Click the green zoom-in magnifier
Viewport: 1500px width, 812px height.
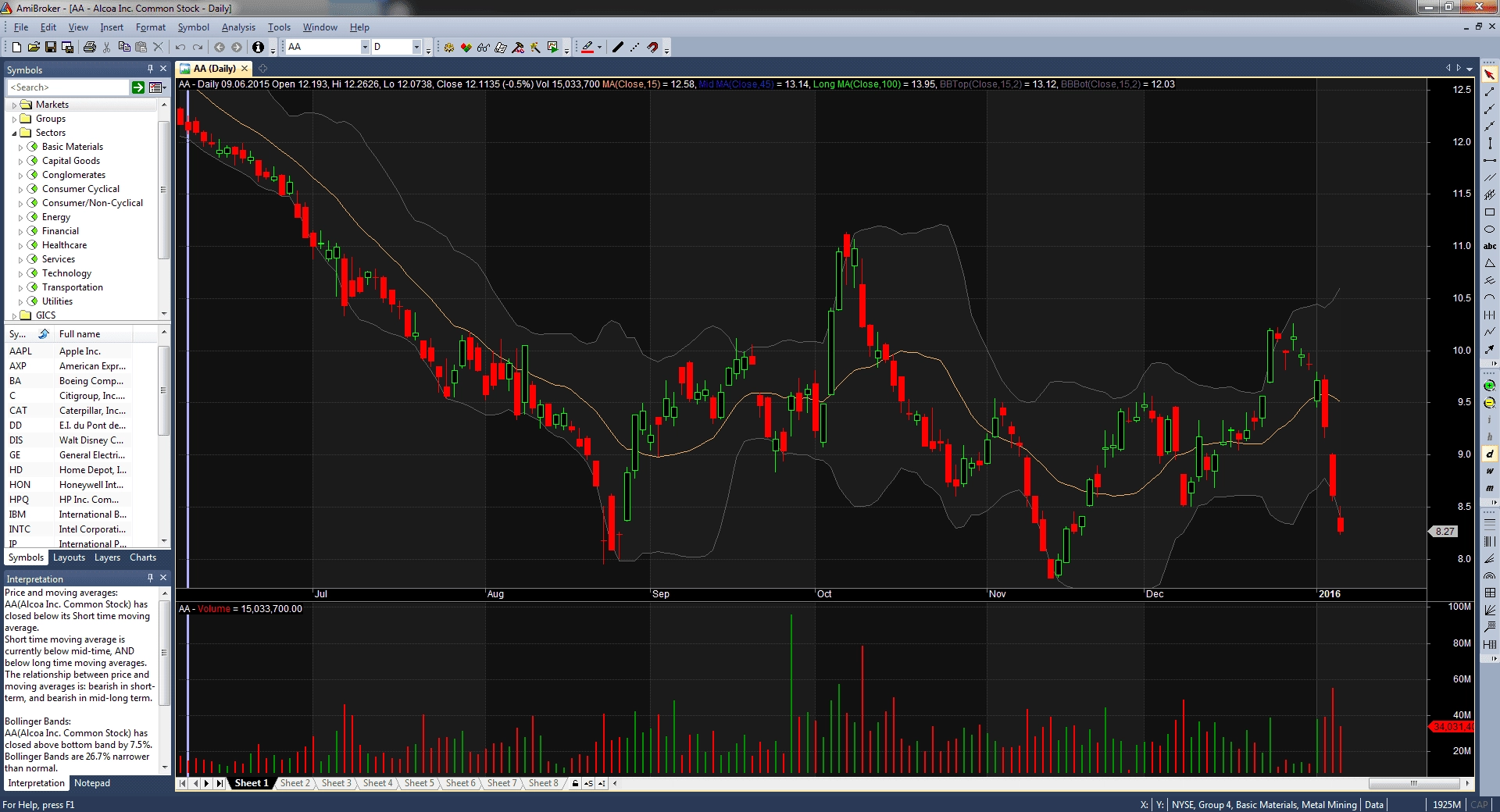[1490, 386]
